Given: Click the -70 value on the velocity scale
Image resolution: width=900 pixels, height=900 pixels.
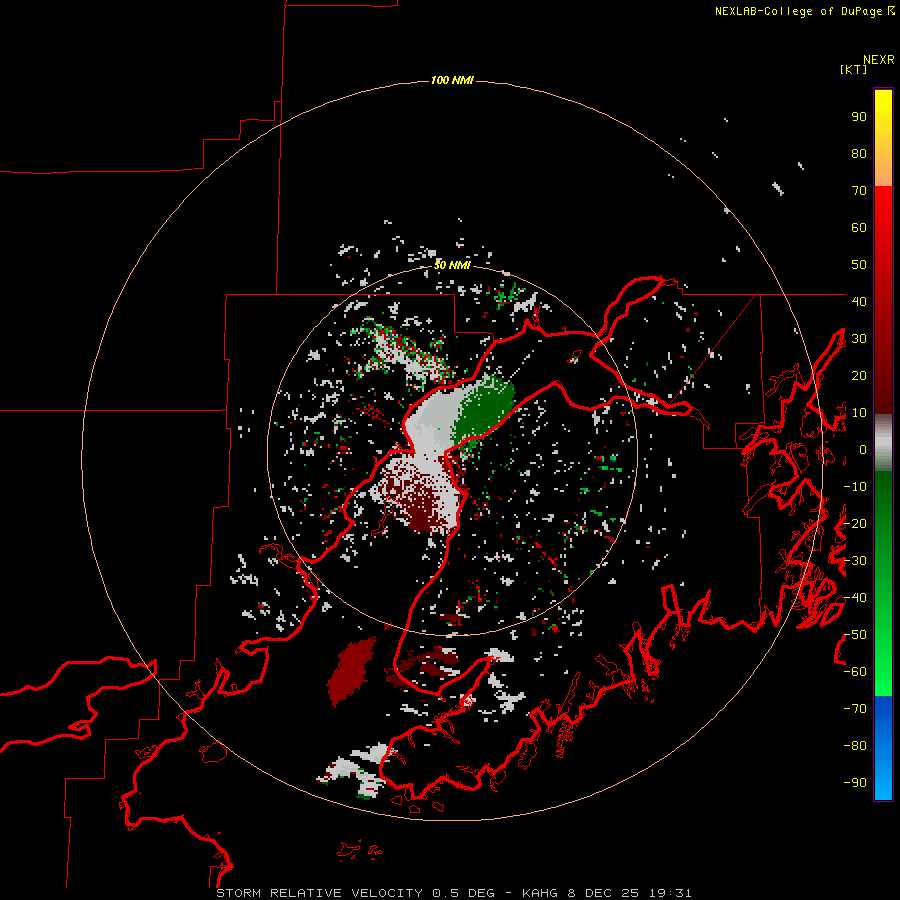Looking at the screenshot, I should point(855,709).
